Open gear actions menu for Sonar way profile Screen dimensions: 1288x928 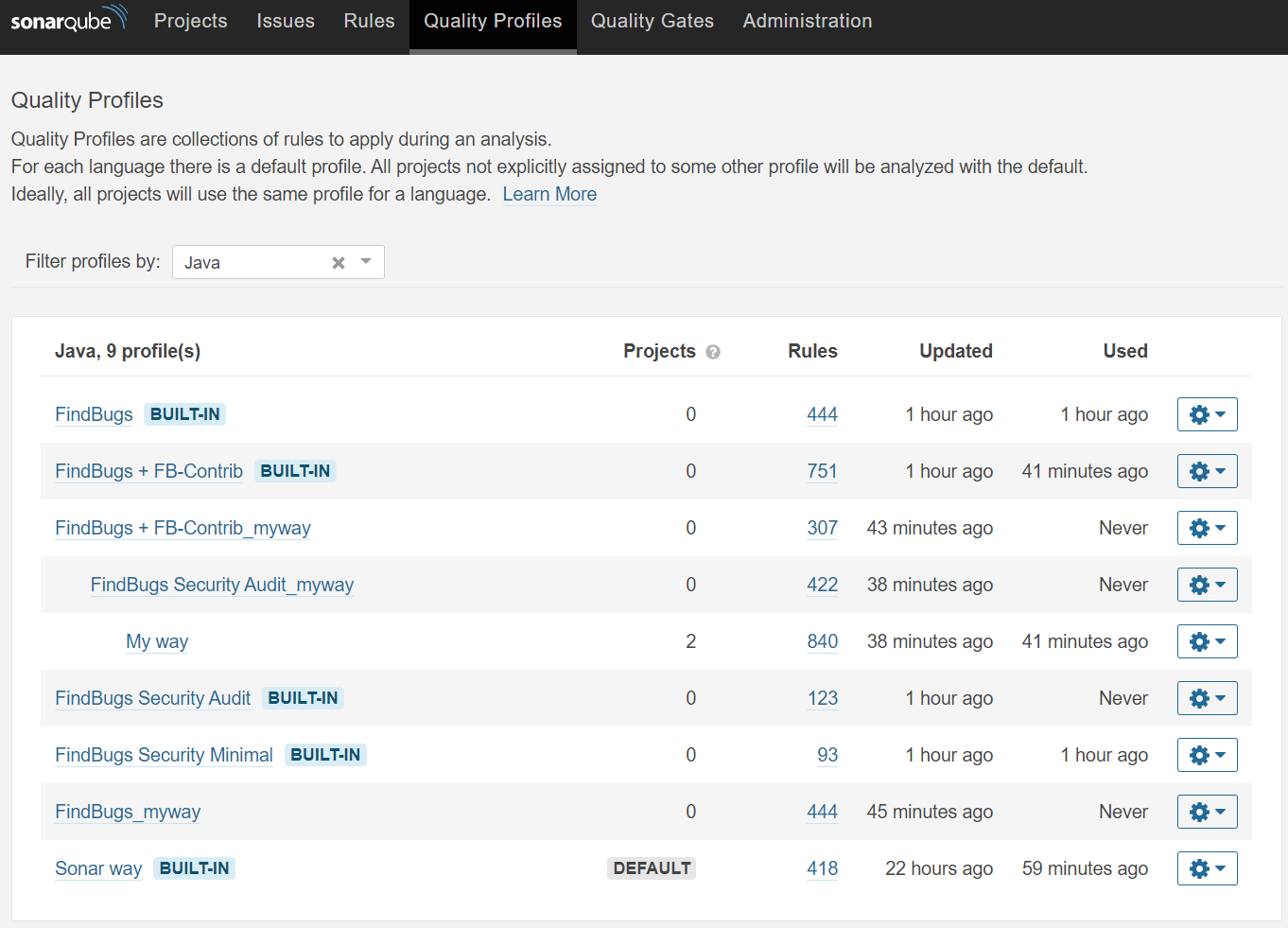coord(1207,868)
